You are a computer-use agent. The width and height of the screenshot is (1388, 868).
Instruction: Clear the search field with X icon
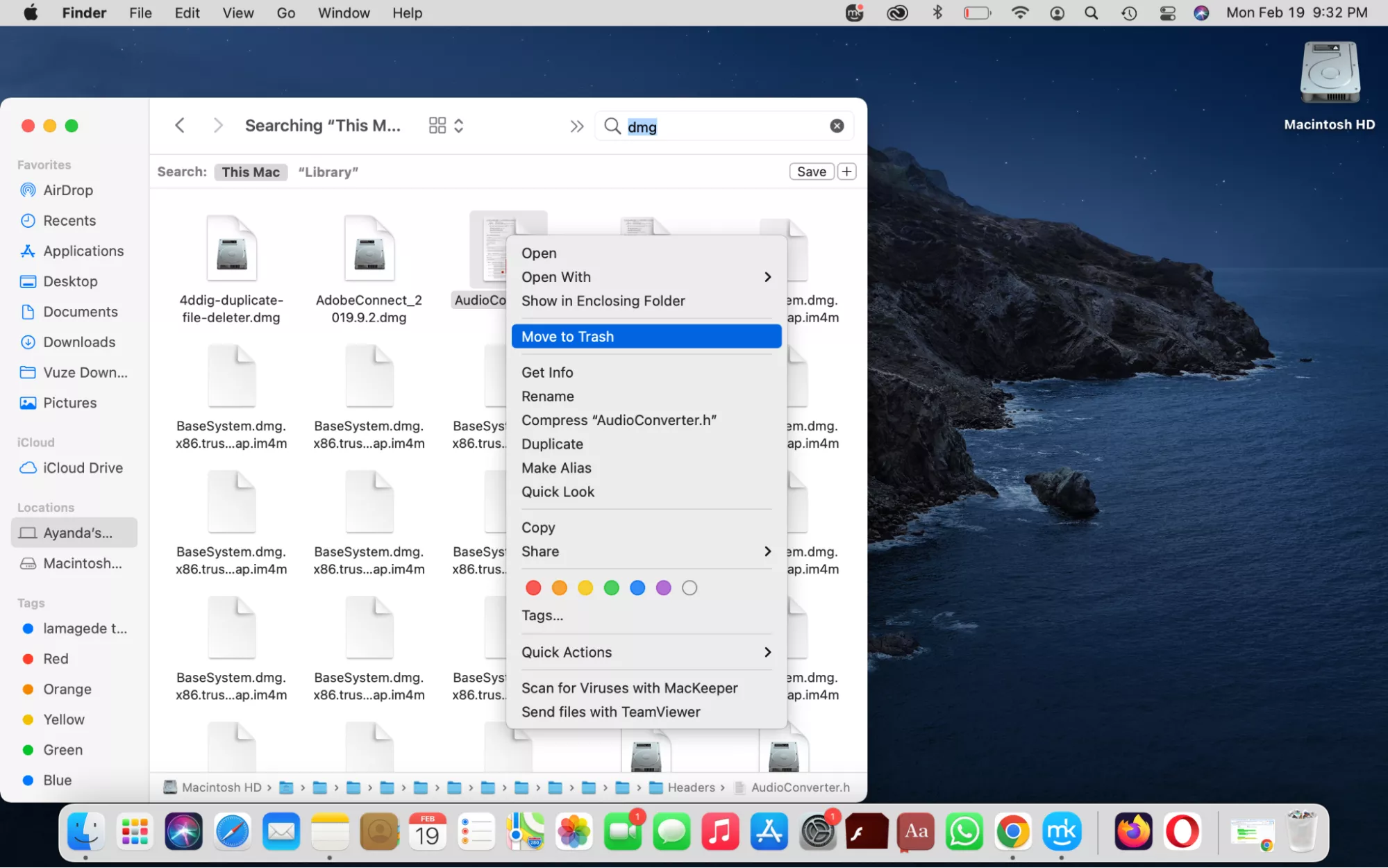pos(837,126)
